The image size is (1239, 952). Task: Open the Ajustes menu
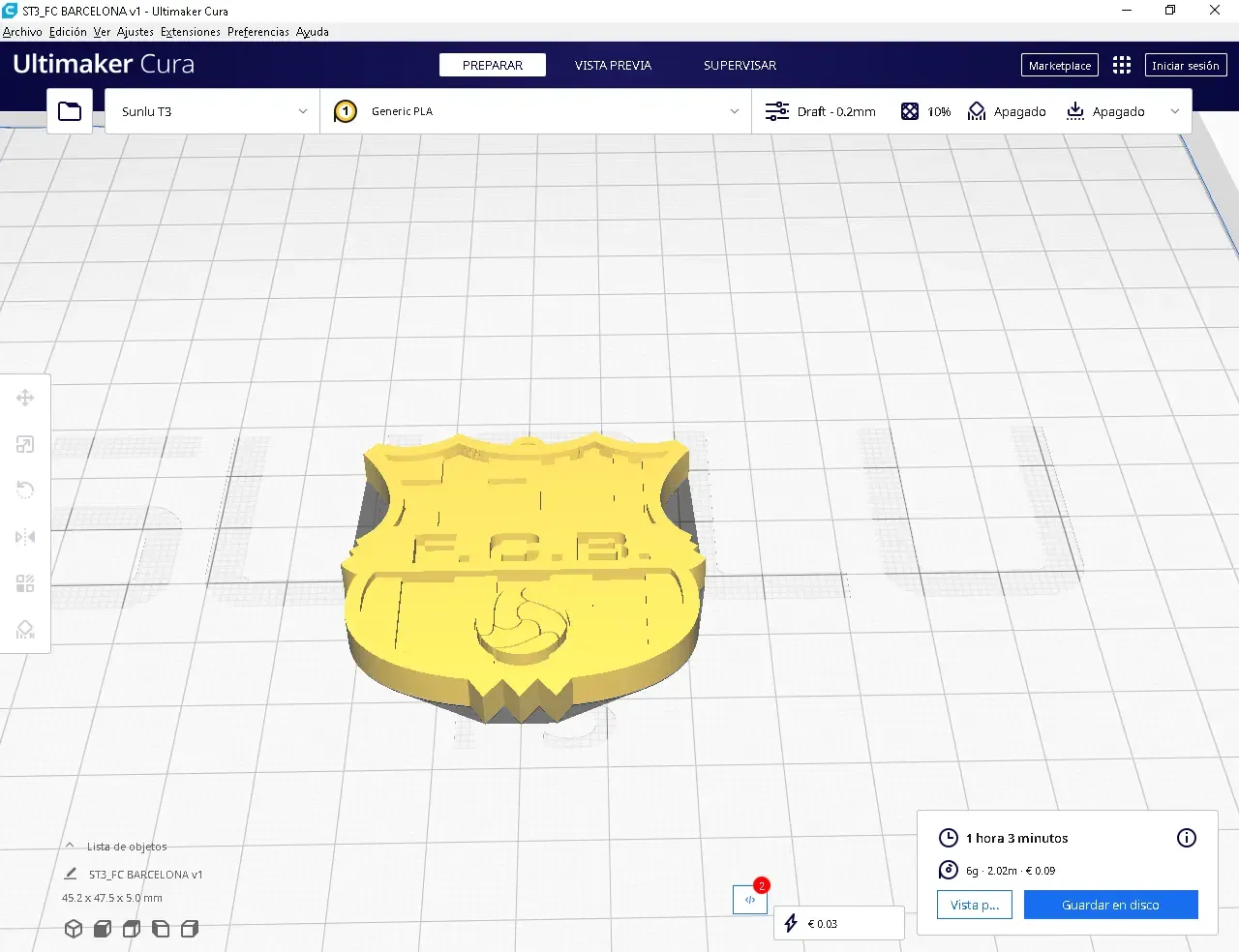[136, 32]
